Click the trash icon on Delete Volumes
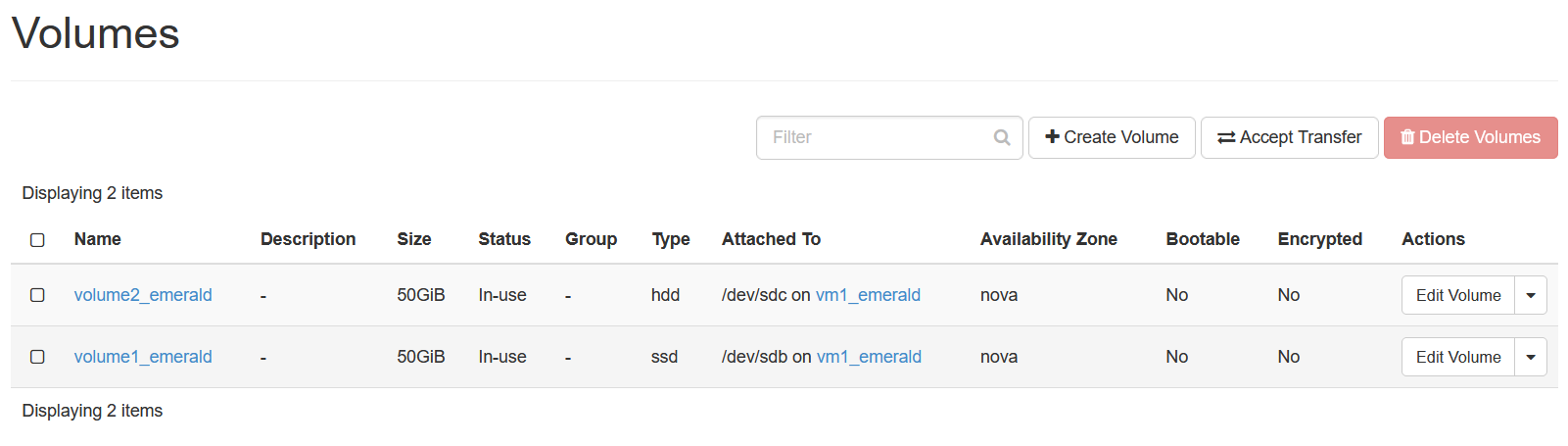Viewport: 1568px width, 446px height. tap(1407, 137)
